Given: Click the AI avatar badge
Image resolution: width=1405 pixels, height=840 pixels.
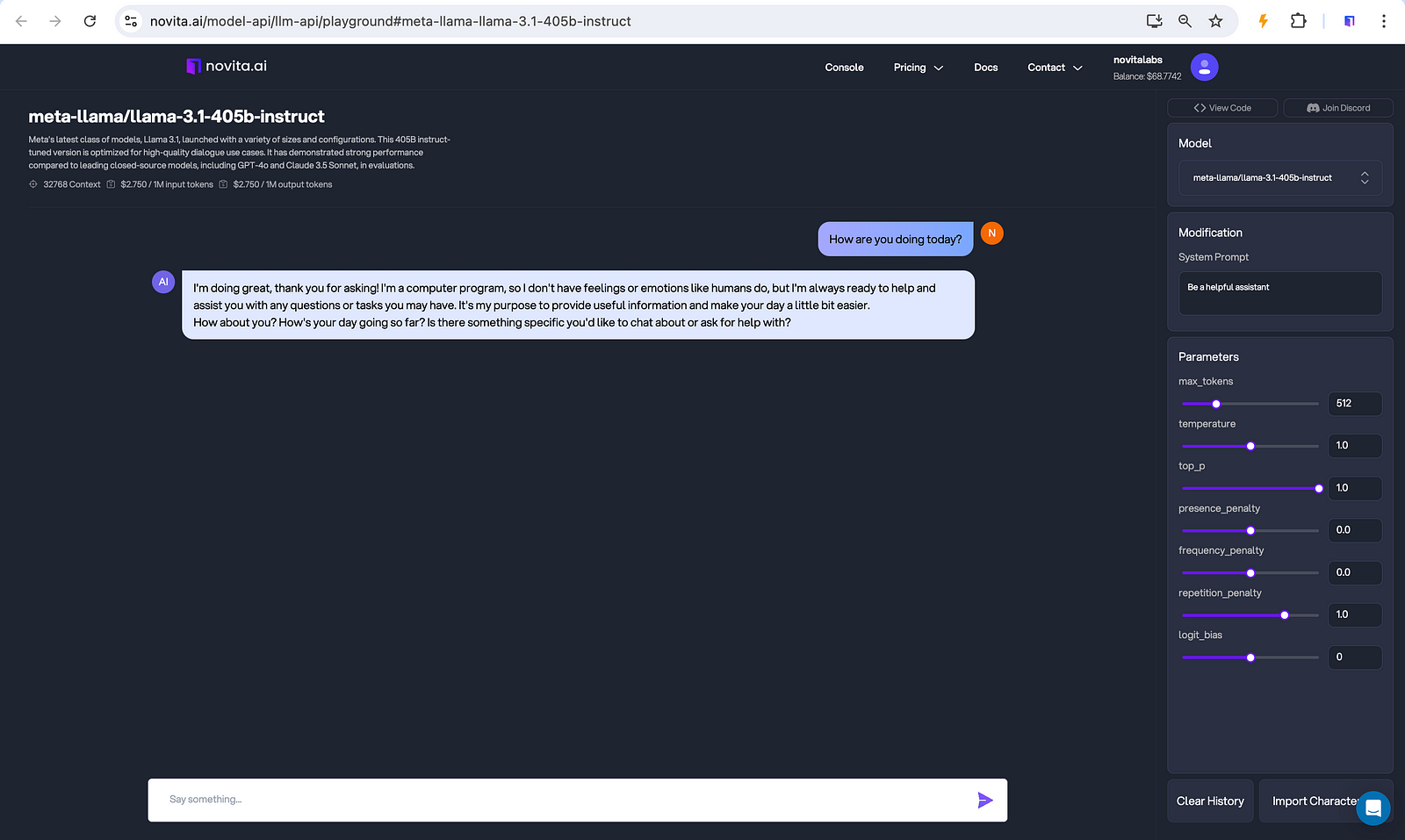Looking at the screenshot, I should coord(163,282).
